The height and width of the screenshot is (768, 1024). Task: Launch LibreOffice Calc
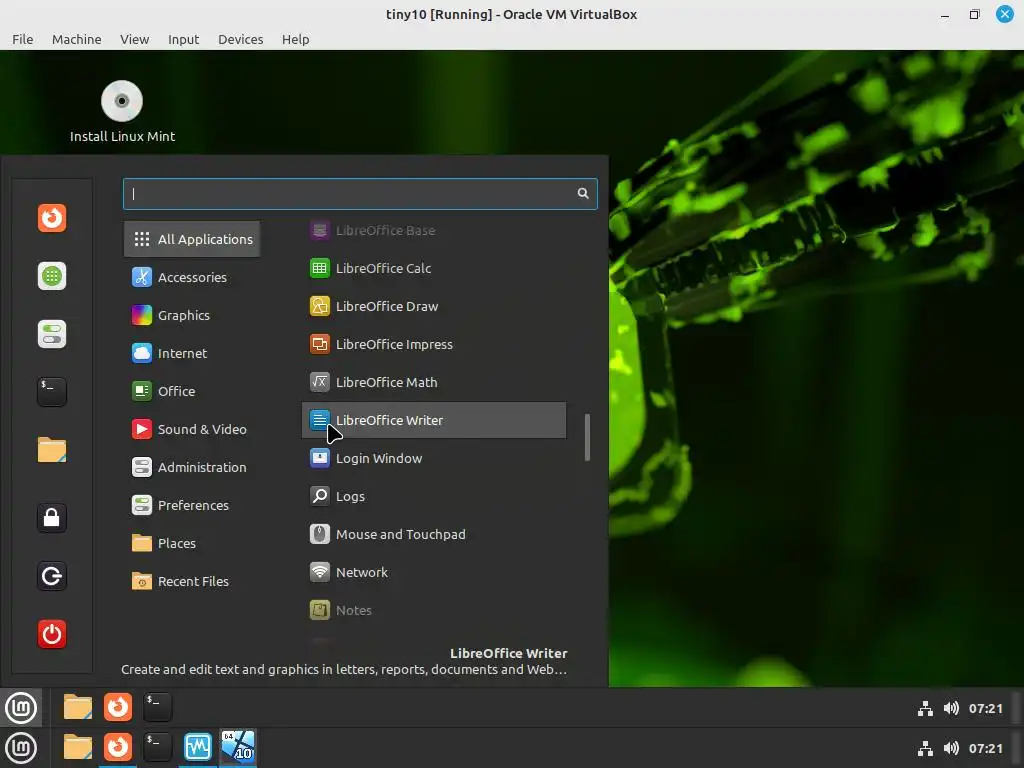tap(434, 268)
